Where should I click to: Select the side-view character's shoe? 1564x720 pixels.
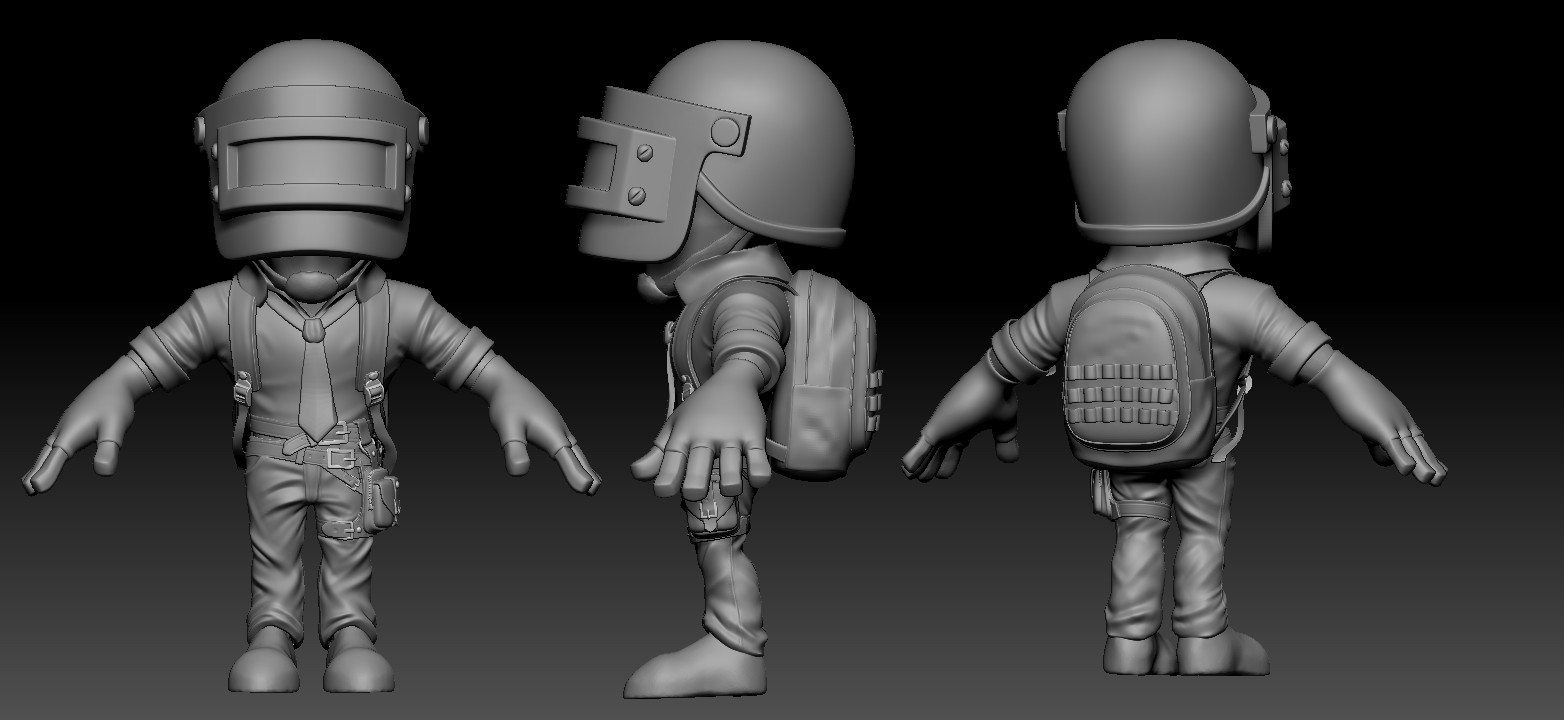[x=696, y=665]
